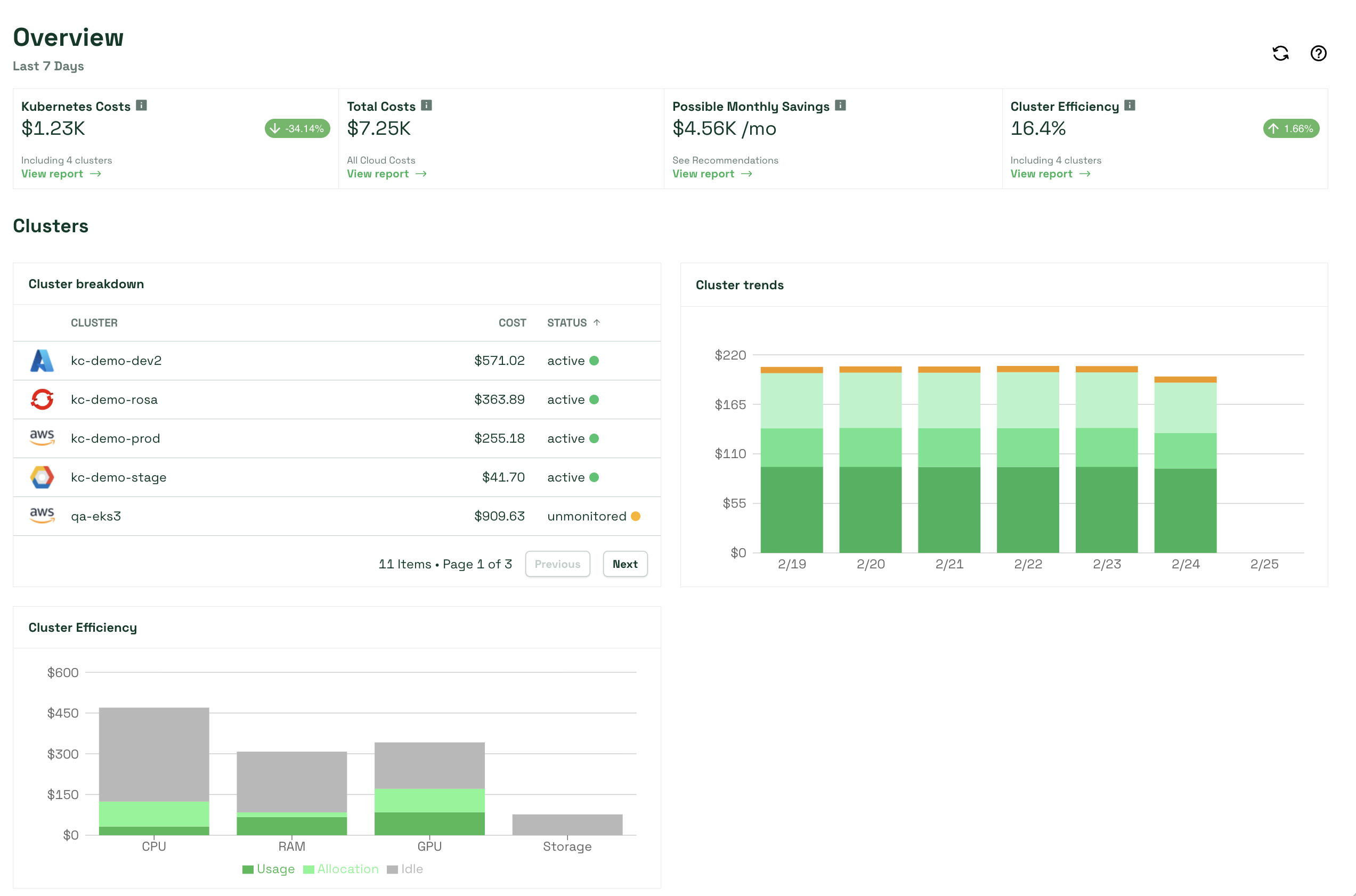The height and width of the screenshot is (896, 1356).
Task: Toggle Allocation series in efficiency legend
Action: (341, 869)
